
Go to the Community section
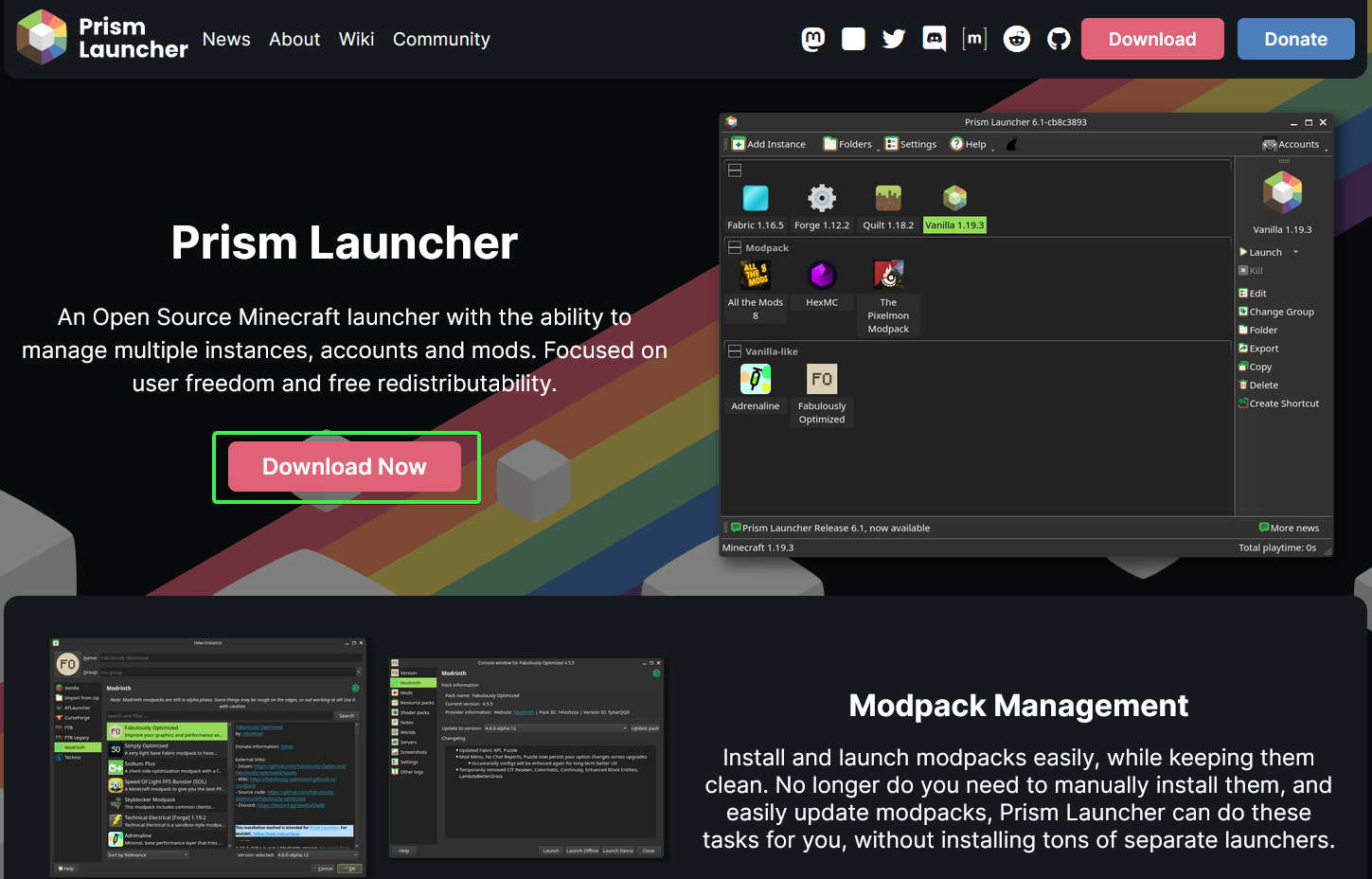[x=440, y=39]
